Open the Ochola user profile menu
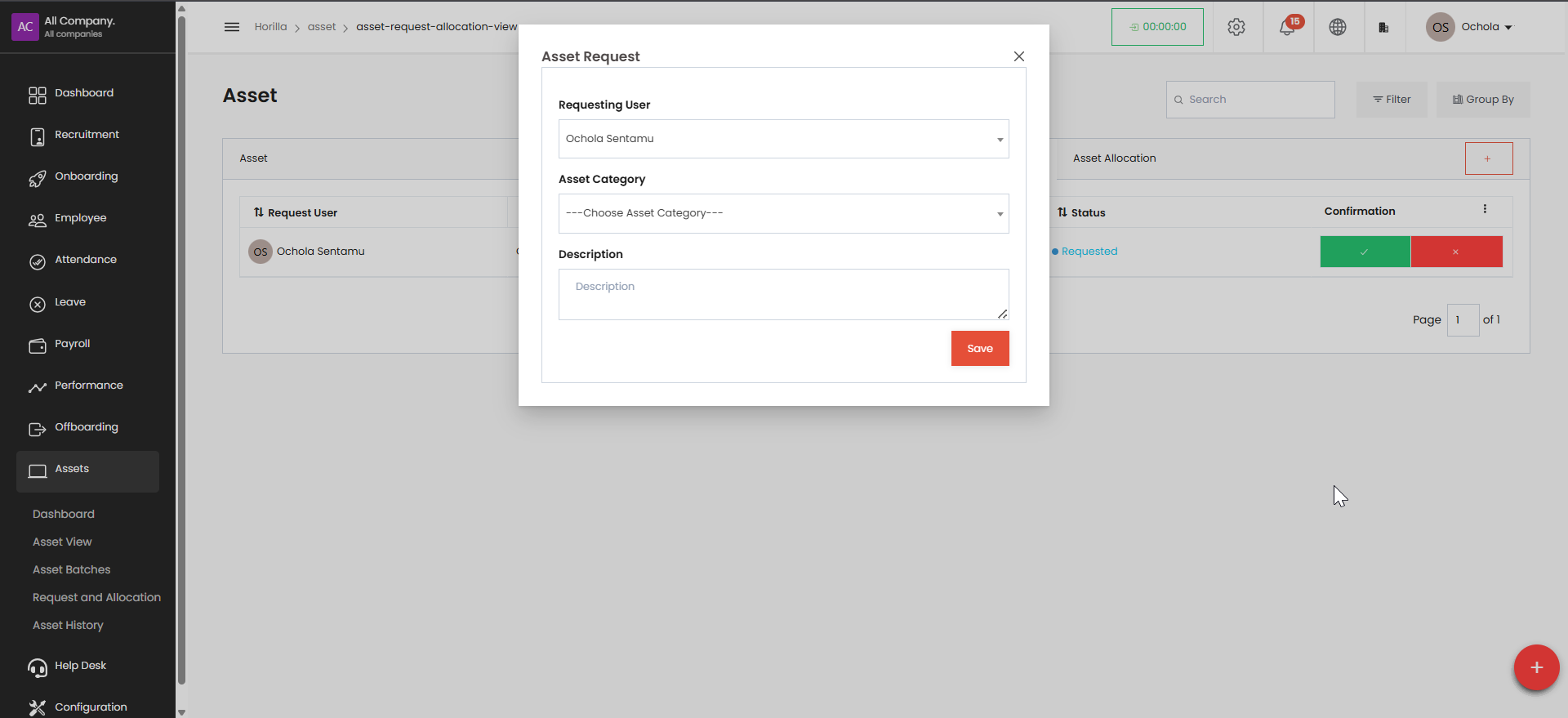 (x=1470, y=27)
